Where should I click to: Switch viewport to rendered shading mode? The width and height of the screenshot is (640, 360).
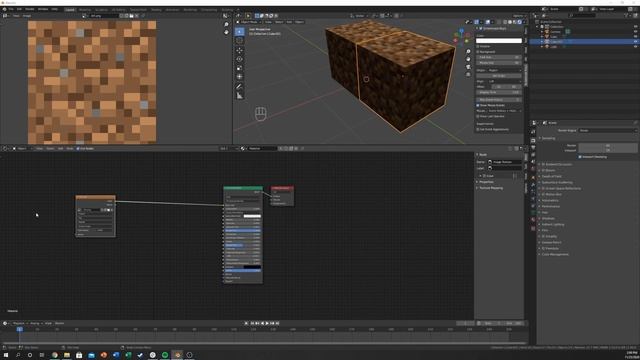tap(520, 22)
